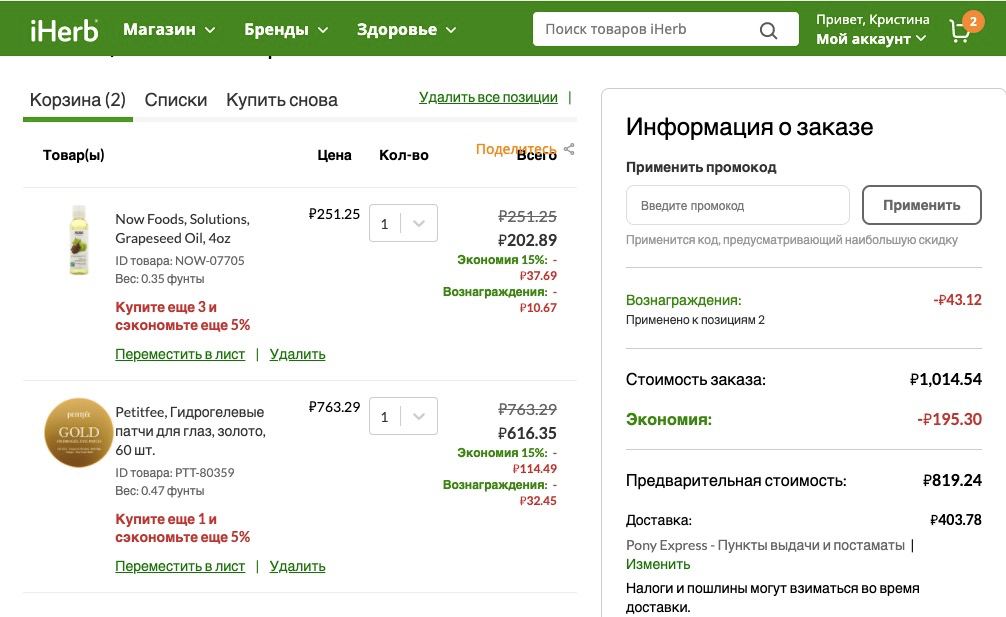Click Изменить delivery method link
Image resolution: width=1006 pixels, height=617 pixels.
pyautogui.click(x=658, y=564)
